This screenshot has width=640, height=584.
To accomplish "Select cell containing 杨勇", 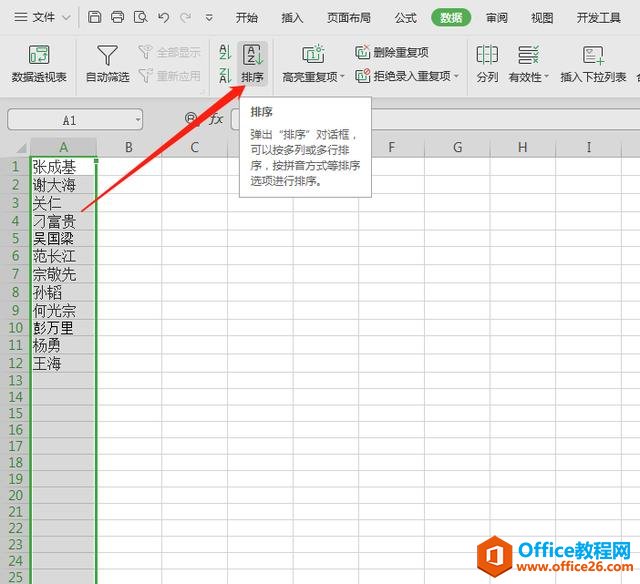I will pyautogui.click(x=64, y=346).
